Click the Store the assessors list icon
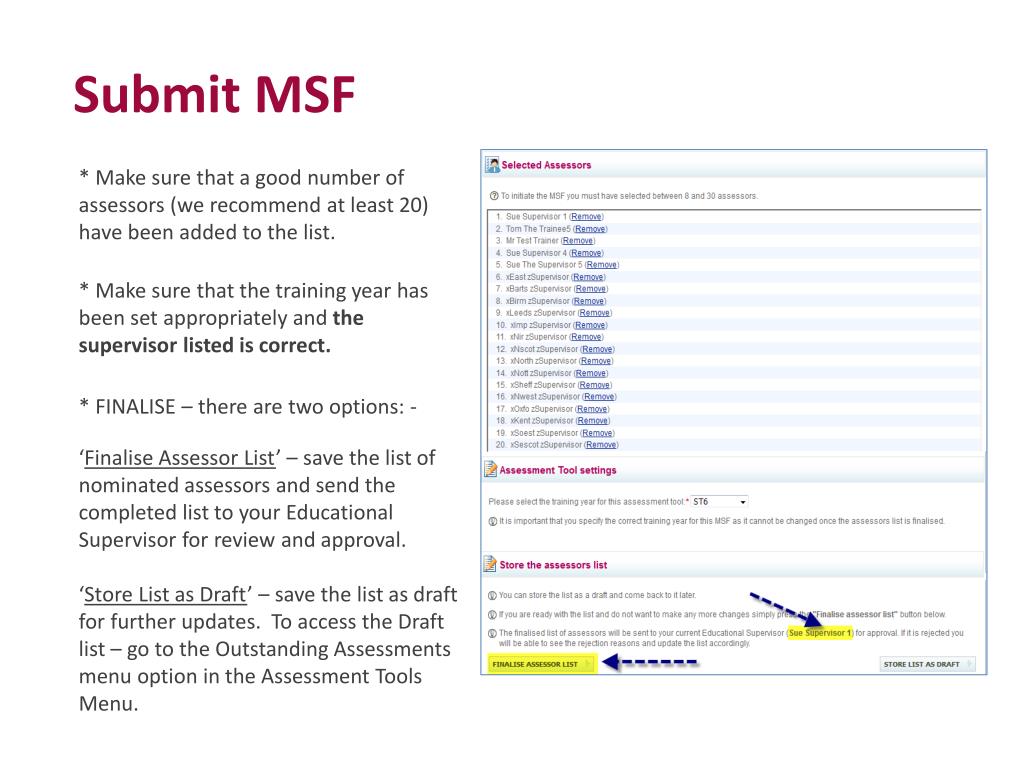 [490, 564]
